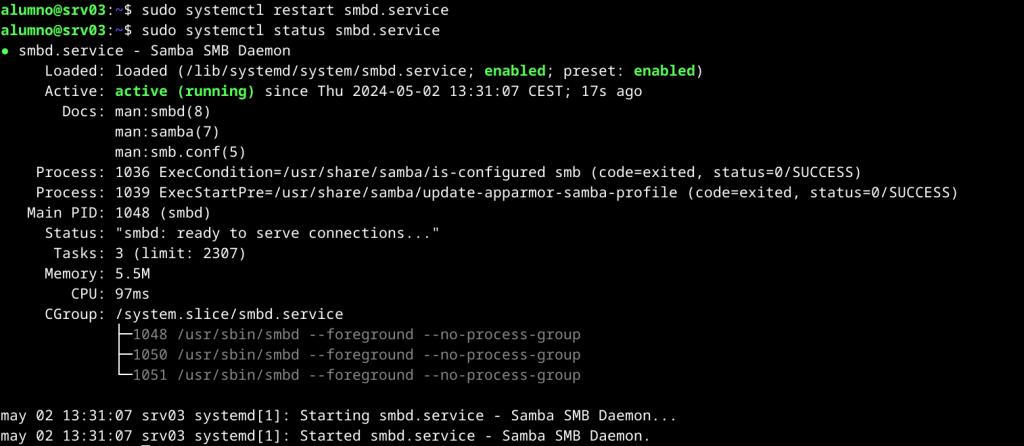Image resolution: width=1024 pixels, height=446 pixels.
Task: Click the "smbd: ready to serve connections..." status message
Action: point(278,233)
